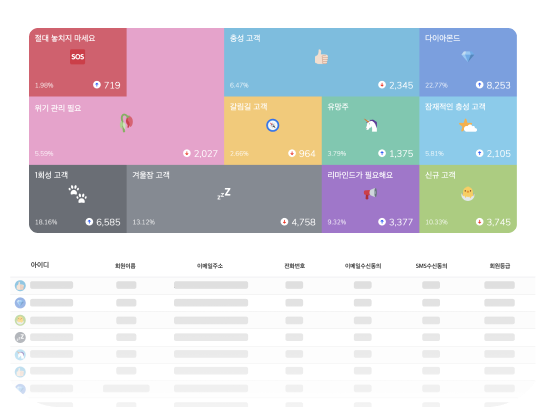Click the sun and cloud icon

(468, 126)
